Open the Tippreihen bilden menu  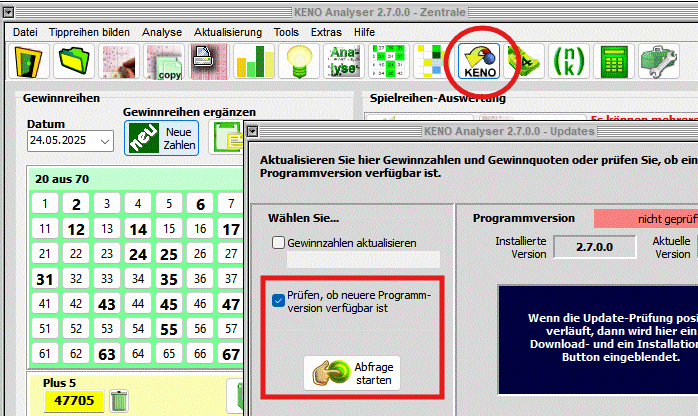point(89,32)
